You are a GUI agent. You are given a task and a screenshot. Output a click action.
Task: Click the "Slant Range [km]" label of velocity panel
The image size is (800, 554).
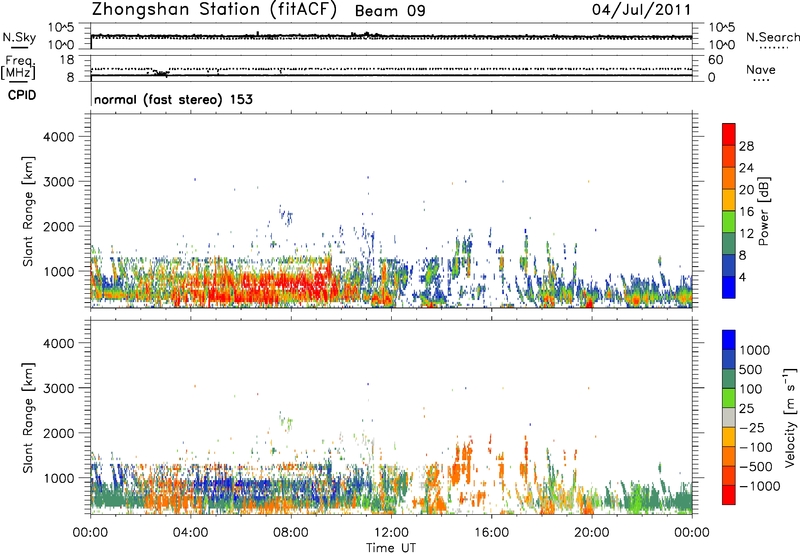click(x=28, y=418)
